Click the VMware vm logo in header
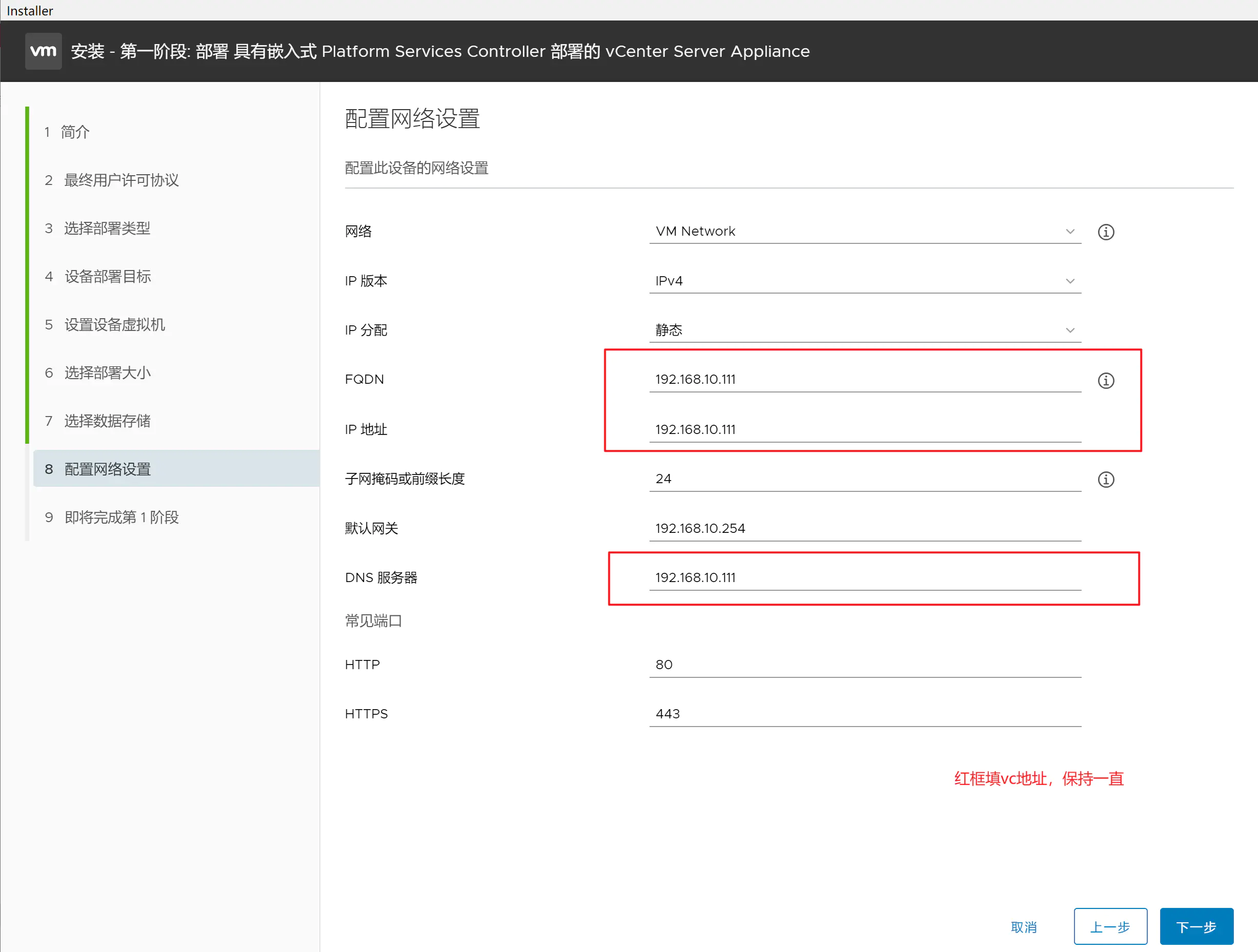Image resolution: width=1258 pixels, height=952 pixels. [x=43, y=51]
